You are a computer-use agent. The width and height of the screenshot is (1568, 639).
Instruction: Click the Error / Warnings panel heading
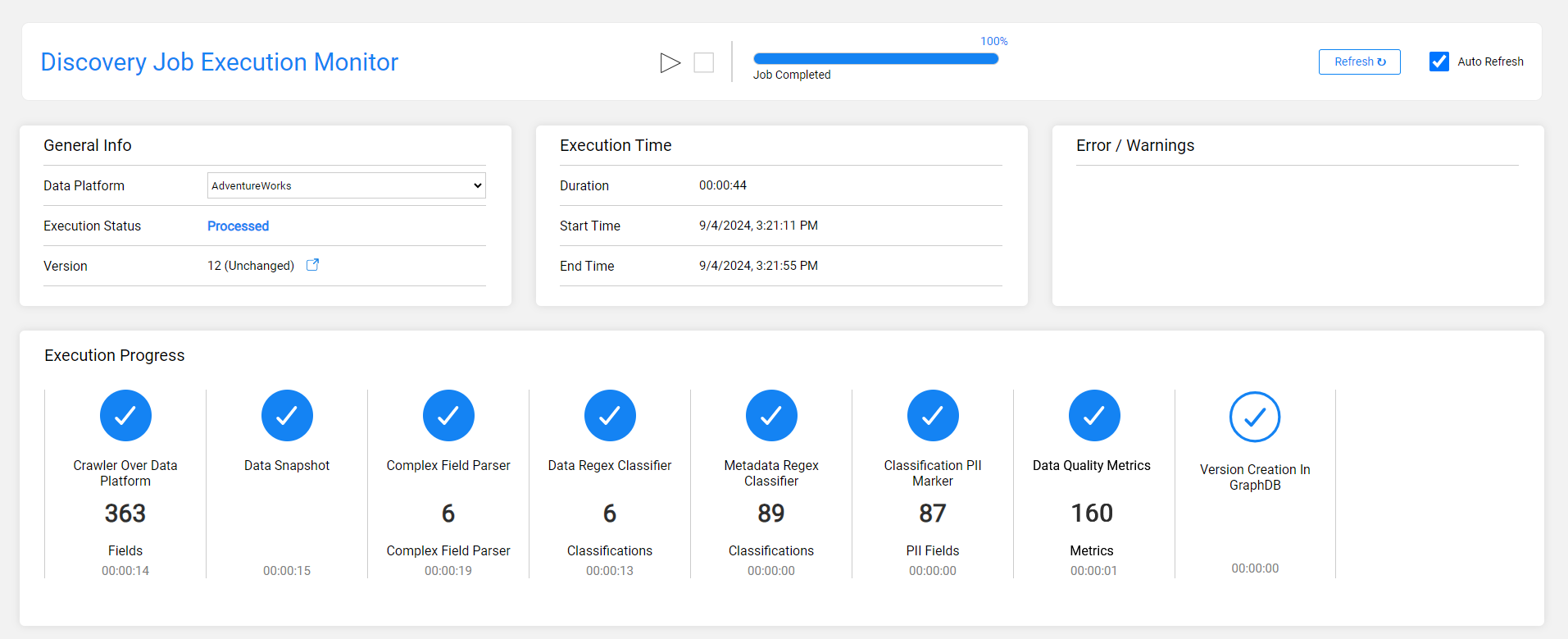click(1134, 145)
